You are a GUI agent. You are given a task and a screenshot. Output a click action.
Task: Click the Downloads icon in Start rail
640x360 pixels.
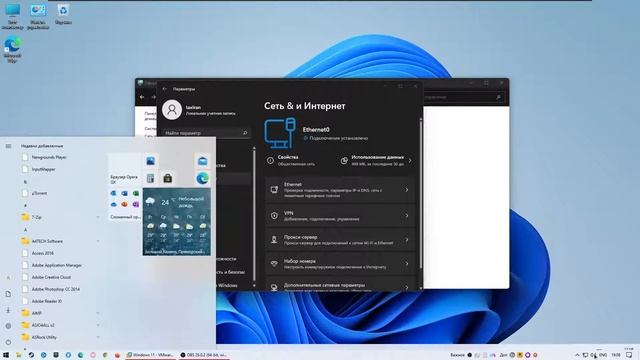click(x=8, y=310)
